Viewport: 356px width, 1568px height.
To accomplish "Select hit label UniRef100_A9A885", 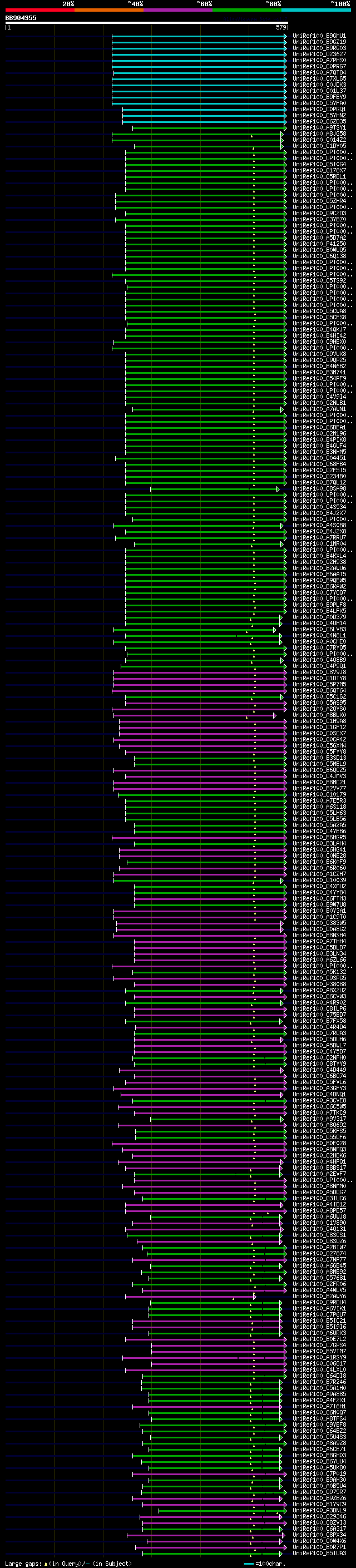I will point(319,1394).
